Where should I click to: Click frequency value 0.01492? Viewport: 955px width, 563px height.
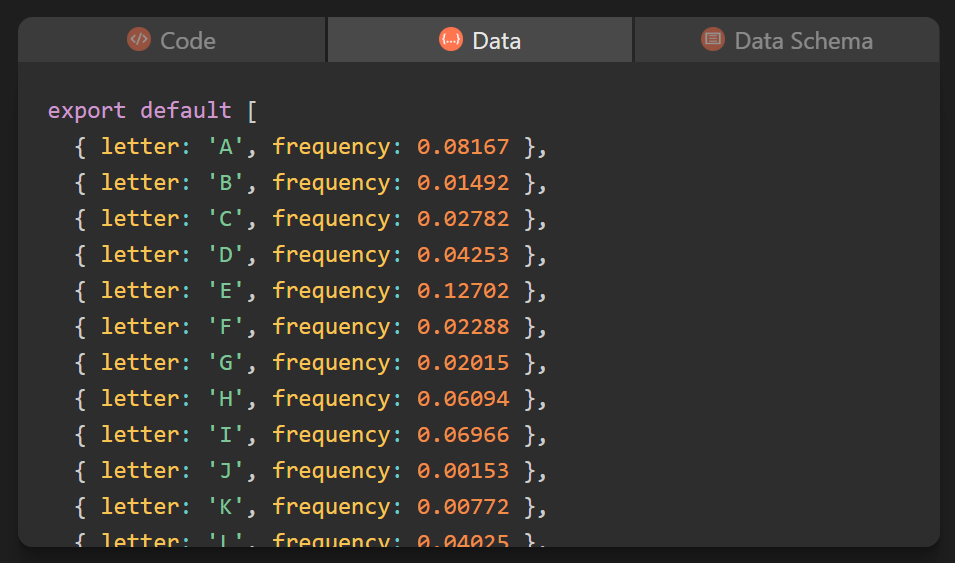[463, 183]
